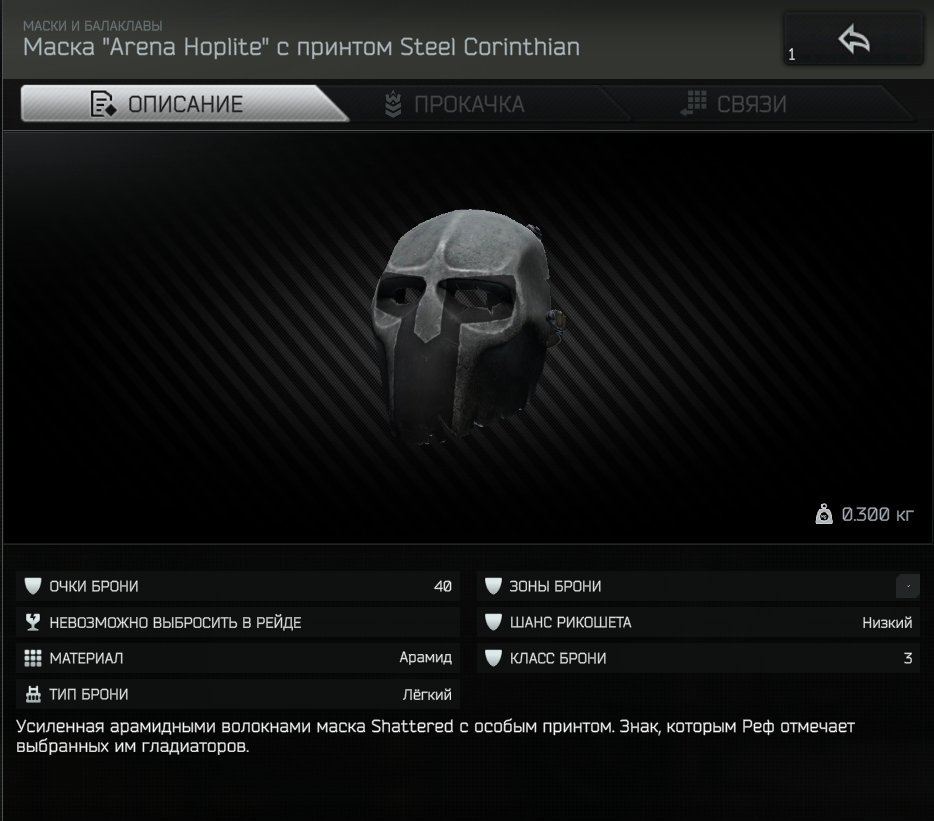The image size is (934, 821).
Task: Click the shield icon next to ЗОНЫ БРОНИ
Action: click(493, 586)
